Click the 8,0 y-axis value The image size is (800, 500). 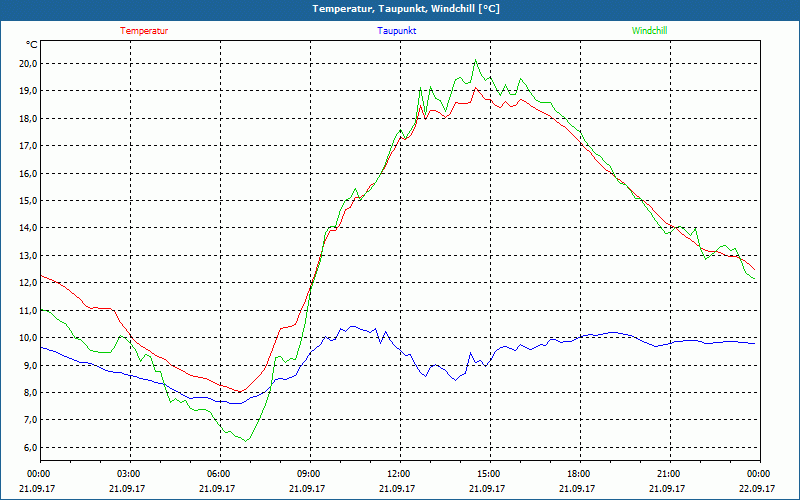click(x=30, y=393)
